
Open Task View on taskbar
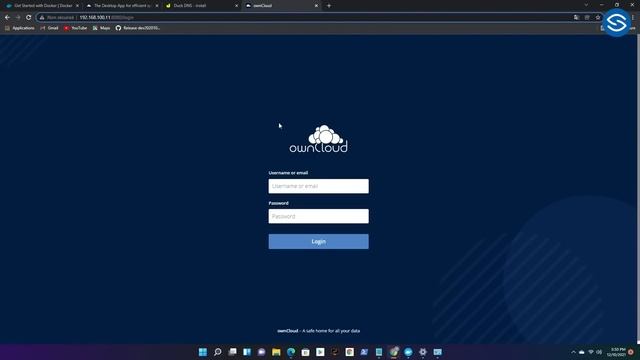(232, 352)
